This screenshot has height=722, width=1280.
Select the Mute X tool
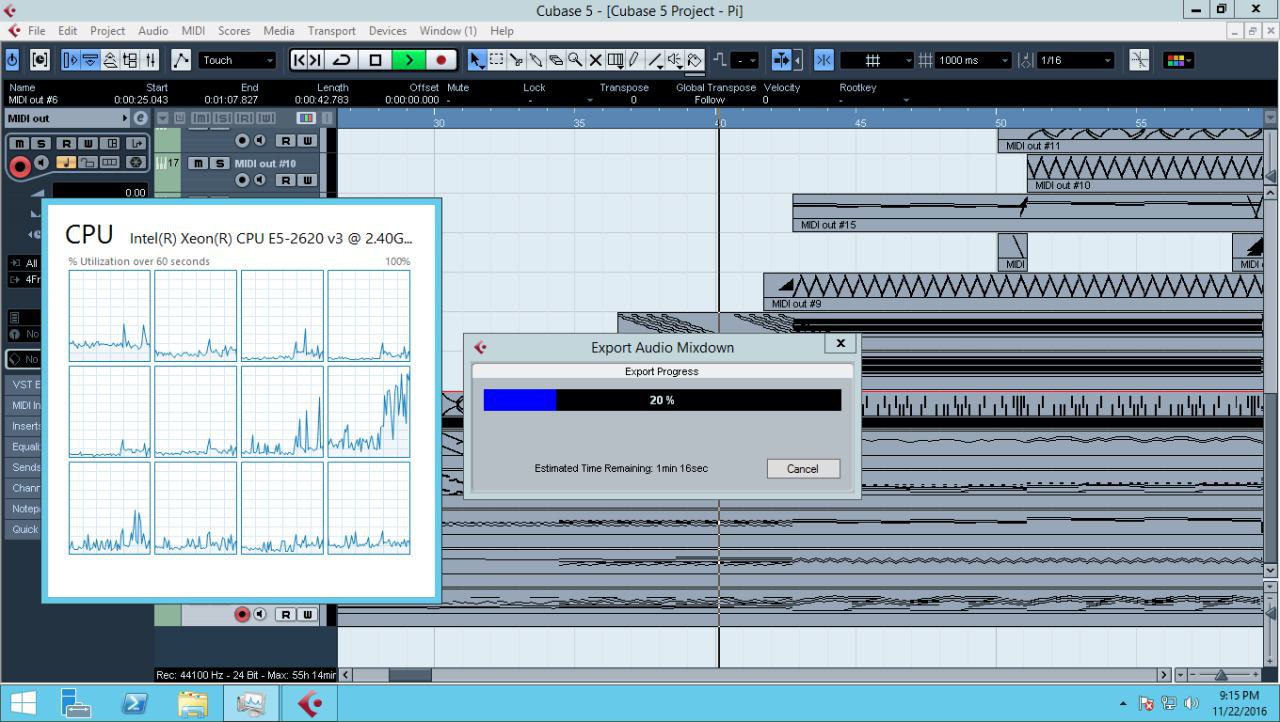coord(595,60)
